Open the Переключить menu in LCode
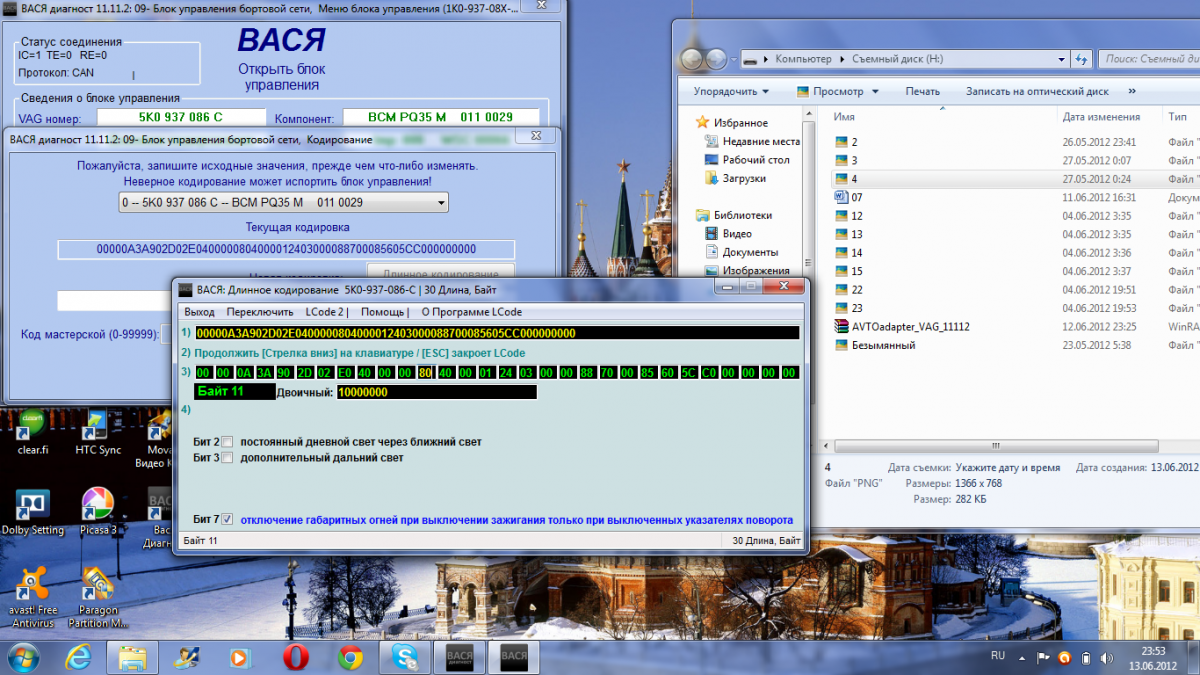1200x675 pixels. (260, 312)
